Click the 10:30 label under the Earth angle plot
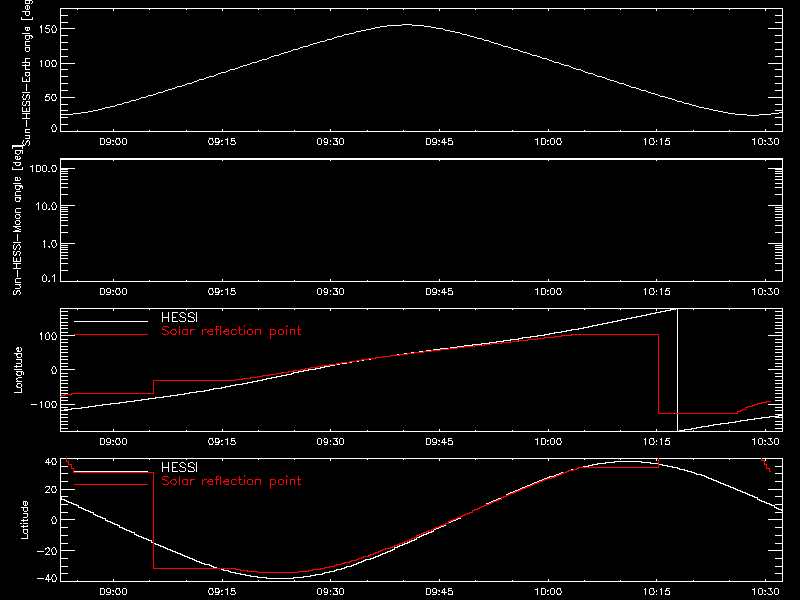Image resolution: width=800 pixels, height=600 pixels. 765,142
